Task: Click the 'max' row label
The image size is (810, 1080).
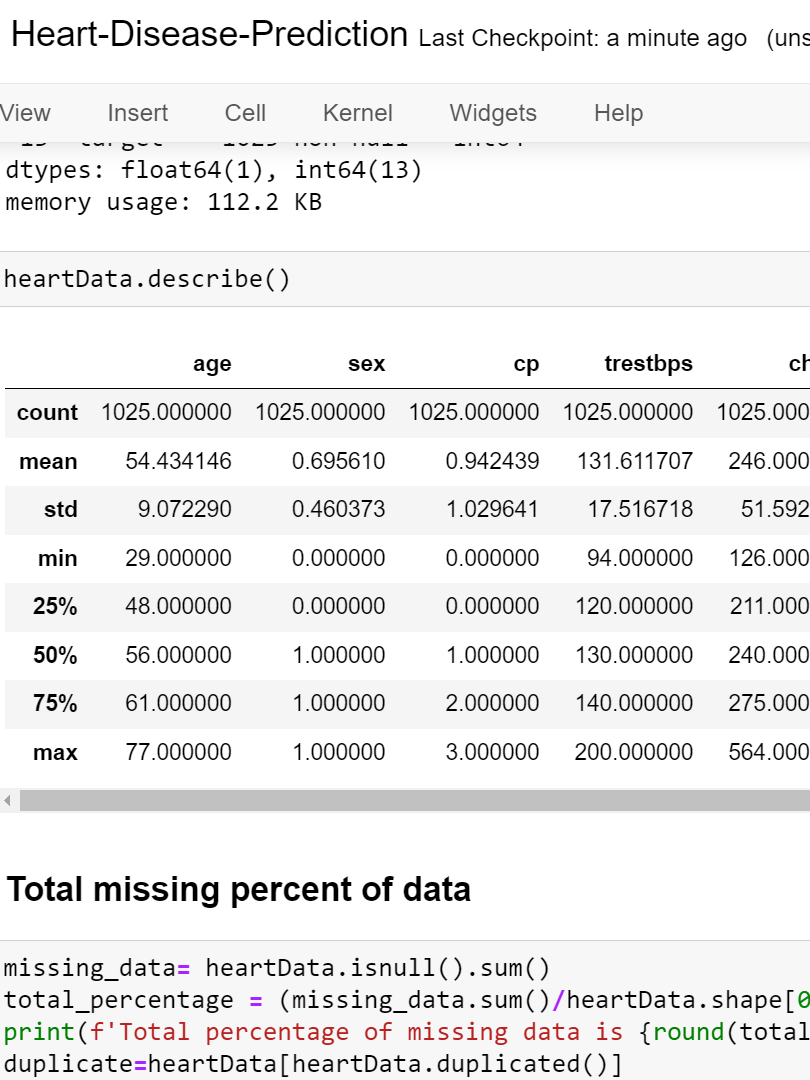Action: (55, 752)
